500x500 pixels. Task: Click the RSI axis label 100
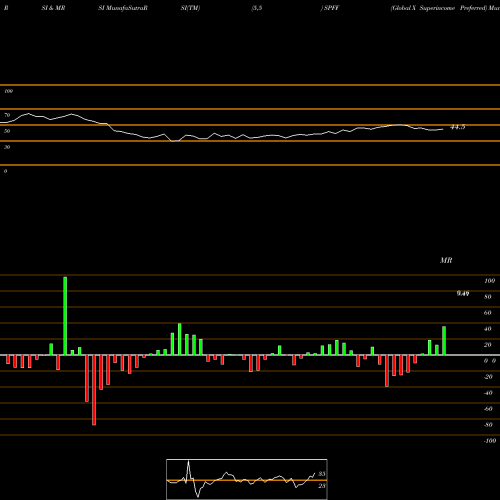point(8,91)
